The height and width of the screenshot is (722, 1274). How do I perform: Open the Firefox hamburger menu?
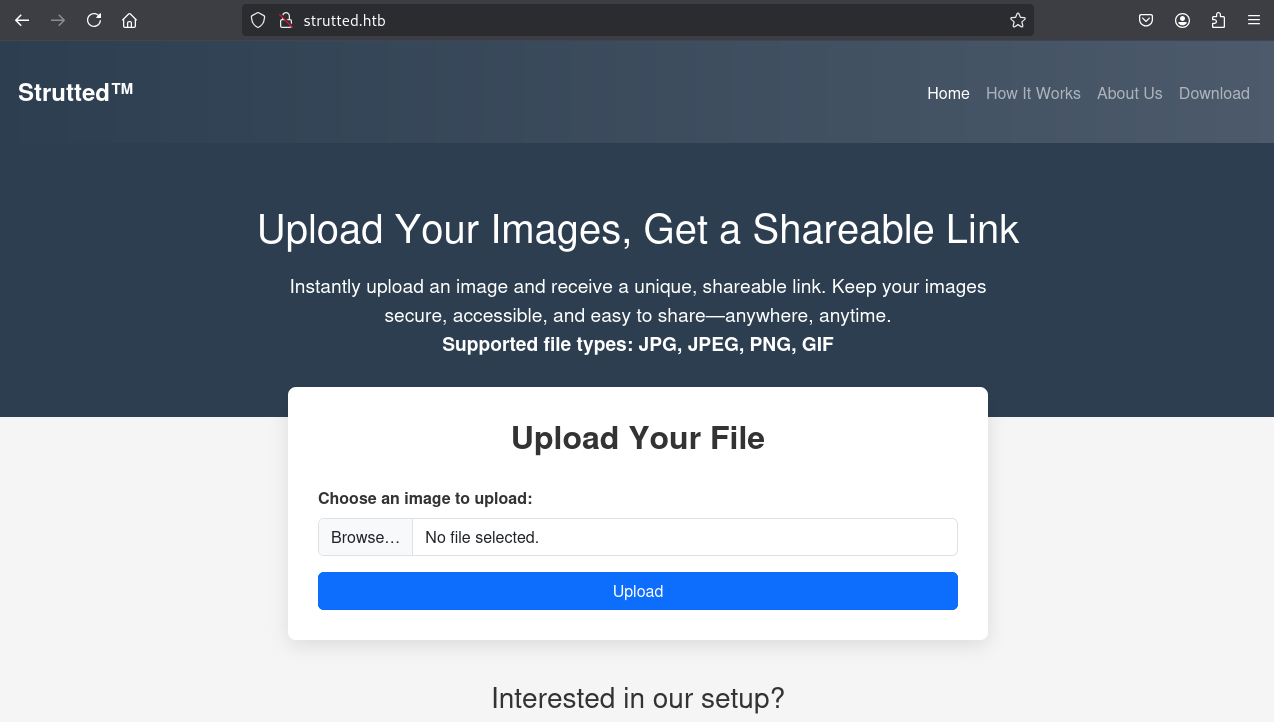[x=1254, y=20]
